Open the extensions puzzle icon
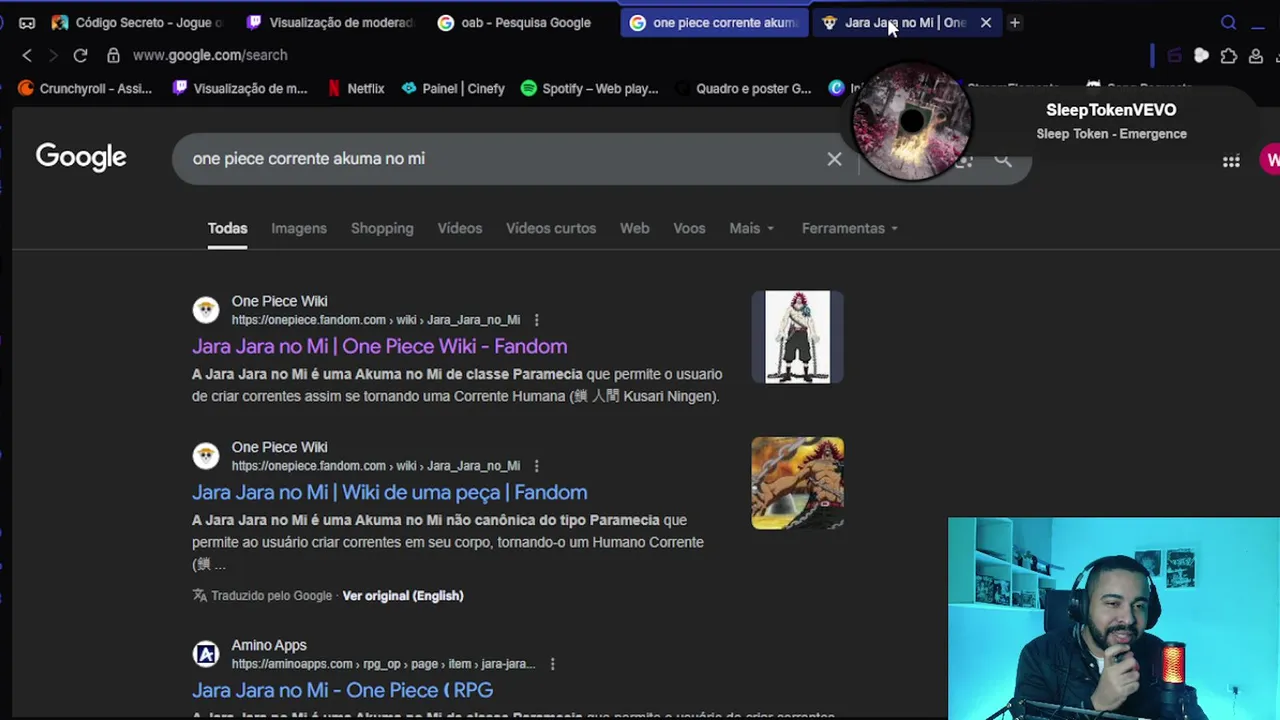This screenshot has height=720, width=1280. [1229, 56]
